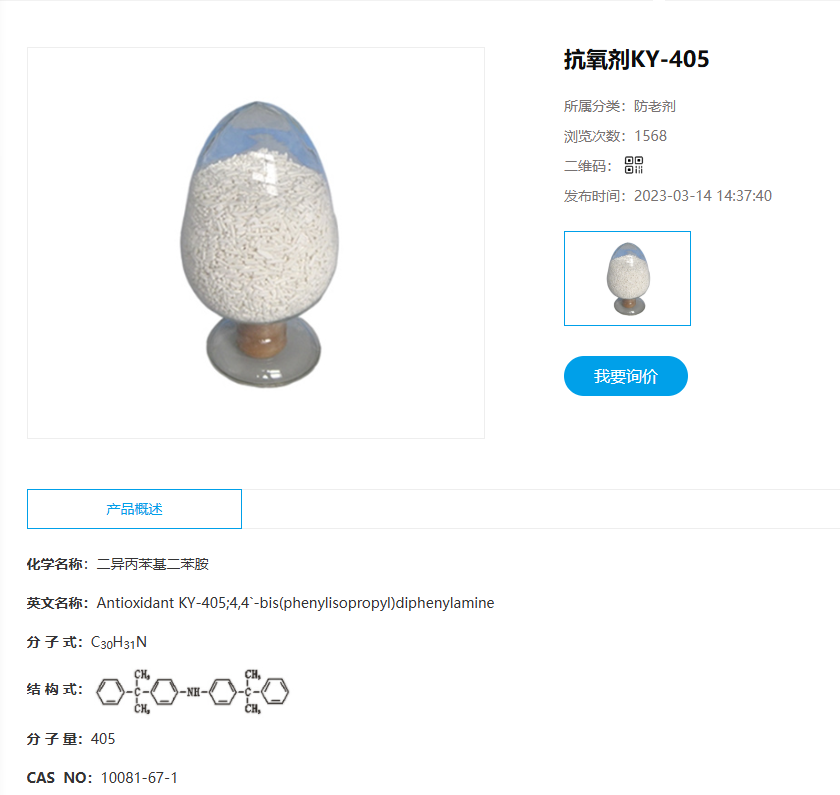This screenshot has height=795, width=840.
Task: Click the 防老剂 category link
Action: [x=655, y=106]
